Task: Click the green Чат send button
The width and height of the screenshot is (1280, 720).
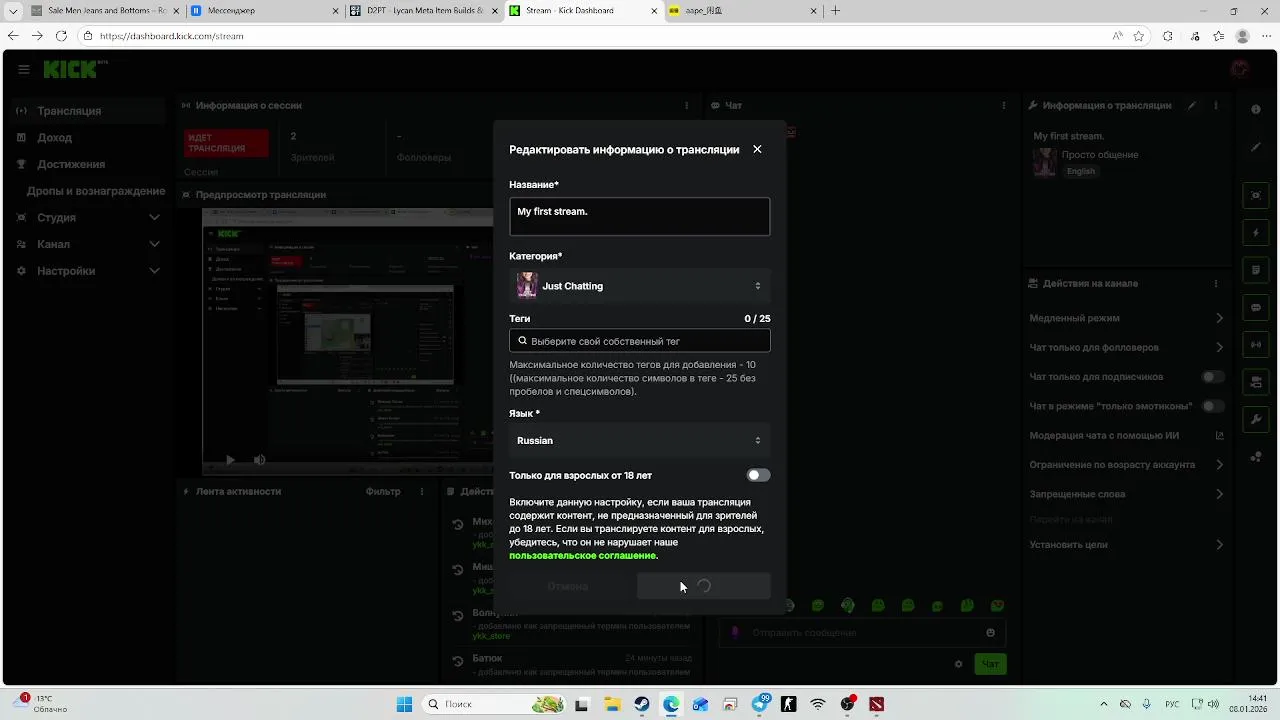Action: pyautogui.click(x=990, y=664)
